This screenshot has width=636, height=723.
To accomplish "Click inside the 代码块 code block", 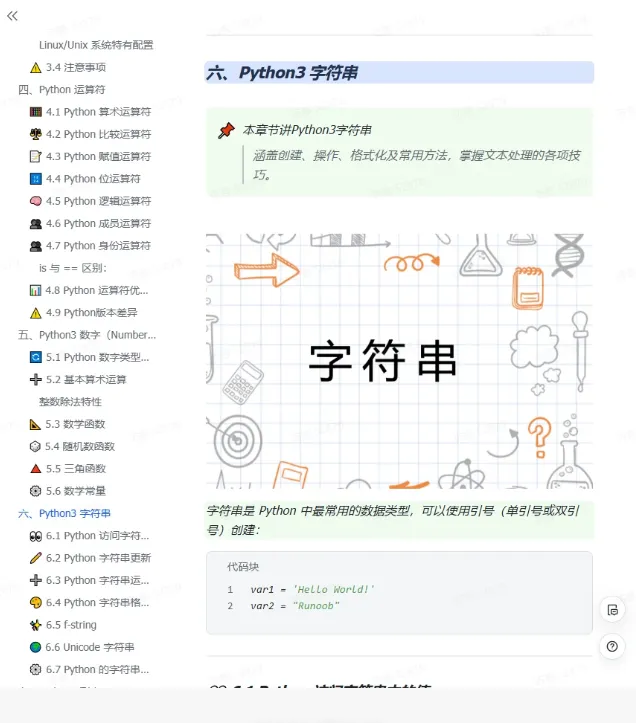I will point(399,593).
